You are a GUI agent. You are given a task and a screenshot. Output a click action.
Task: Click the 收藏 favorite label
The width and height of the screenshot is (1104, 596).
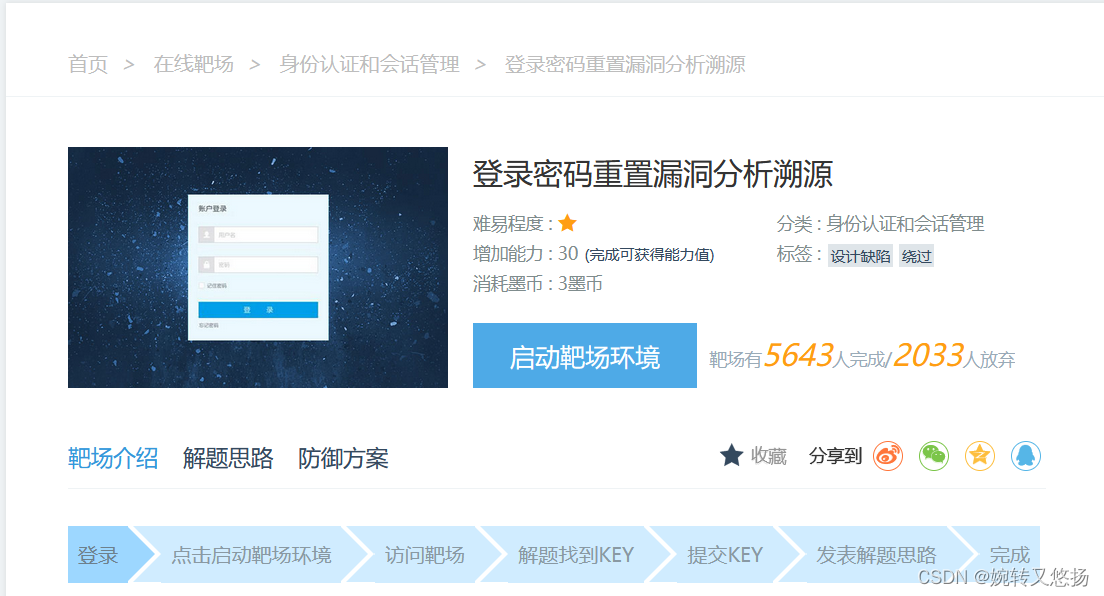(768, 457)
